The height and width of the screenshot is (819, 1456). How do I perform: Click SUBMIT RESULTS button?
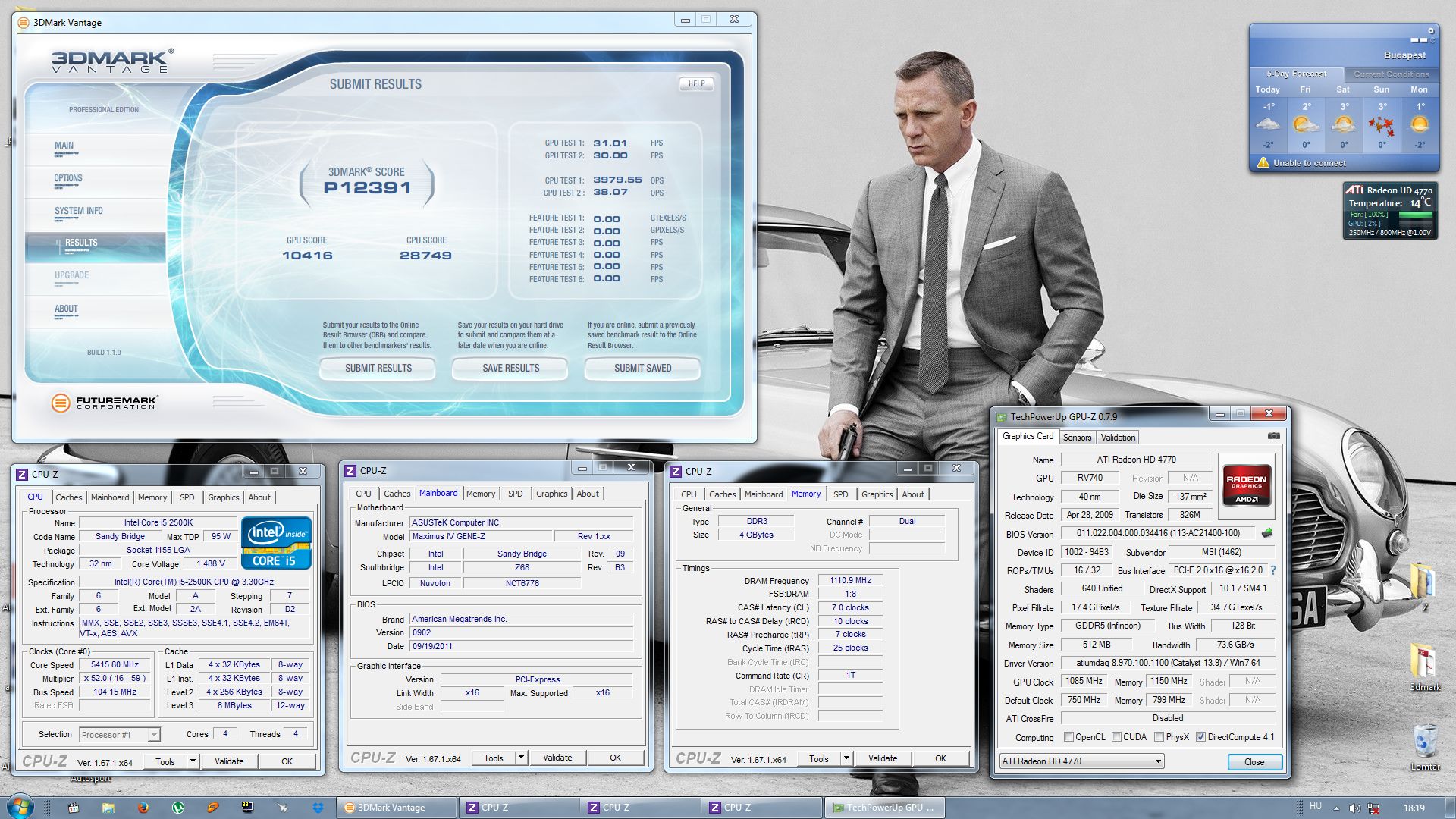pos(378,369)
